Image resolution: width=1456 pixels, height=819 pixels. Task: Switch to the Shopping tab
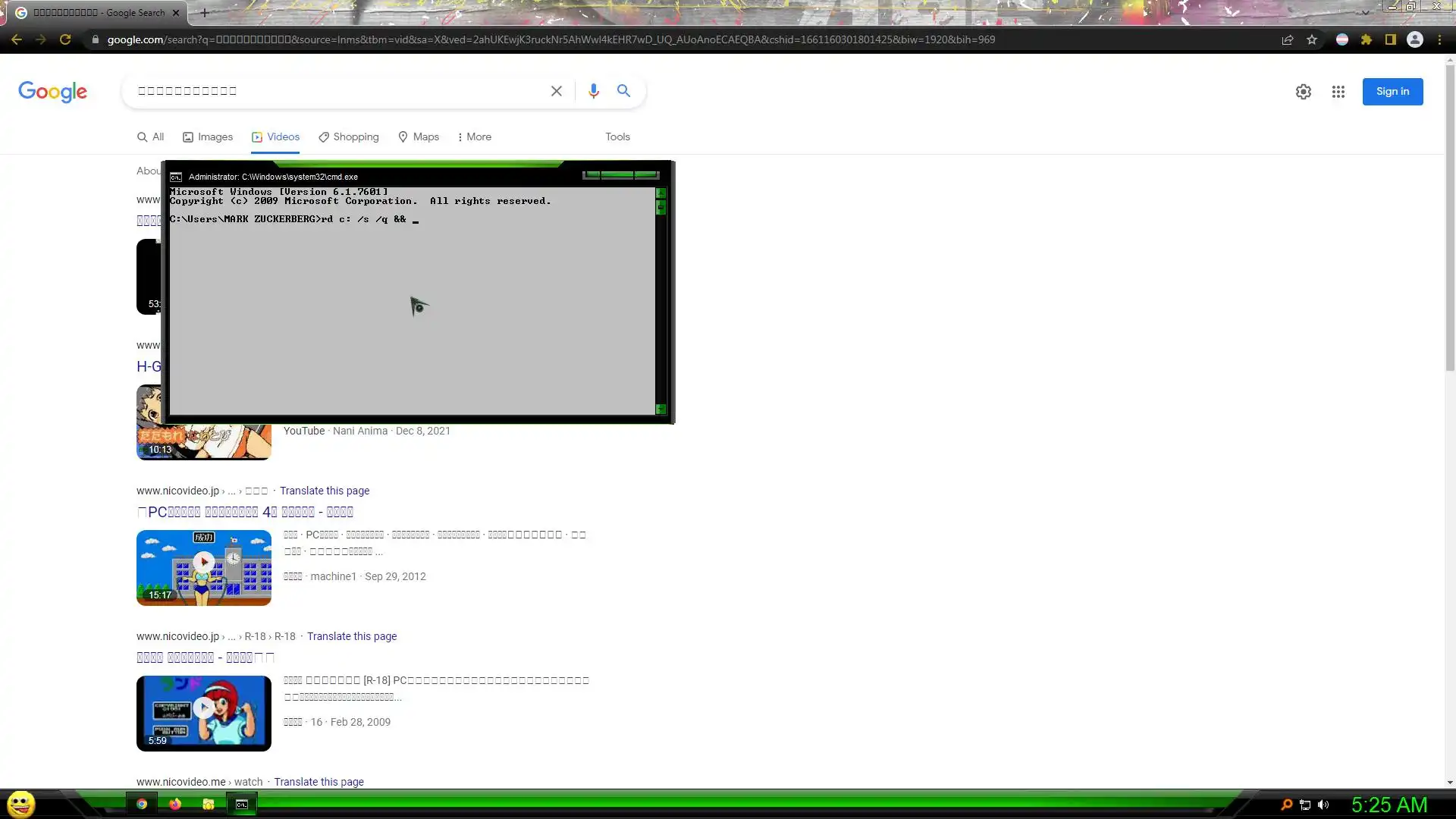(349, 136)
